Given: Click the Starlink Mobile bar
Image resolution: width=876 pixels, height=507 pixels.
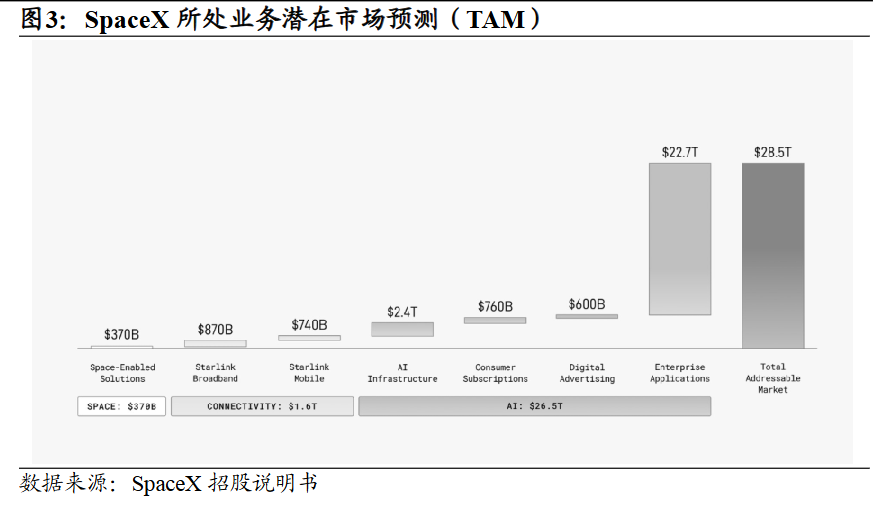Looking at the screenshot, I should pyautogui.click(x=310, y=338).
